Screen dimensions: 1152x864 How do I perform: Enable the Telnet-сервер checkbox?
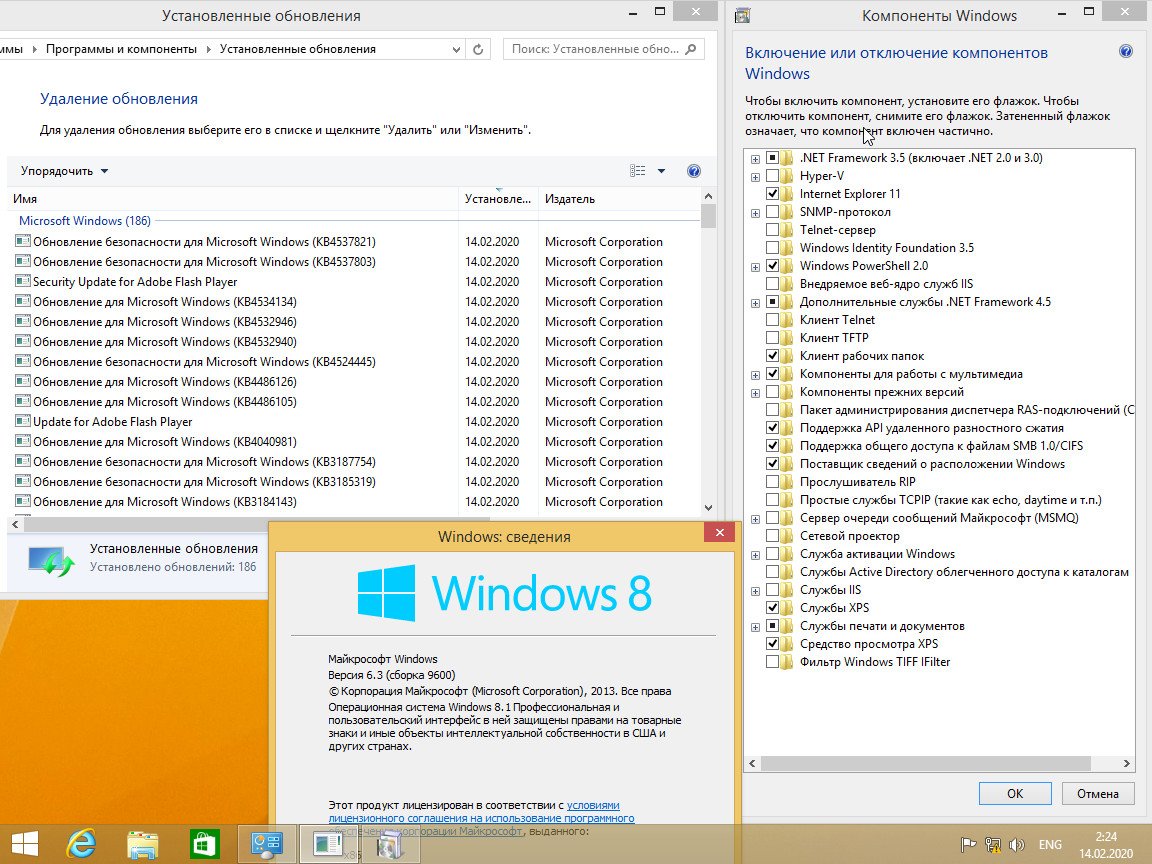click(772, 230)
